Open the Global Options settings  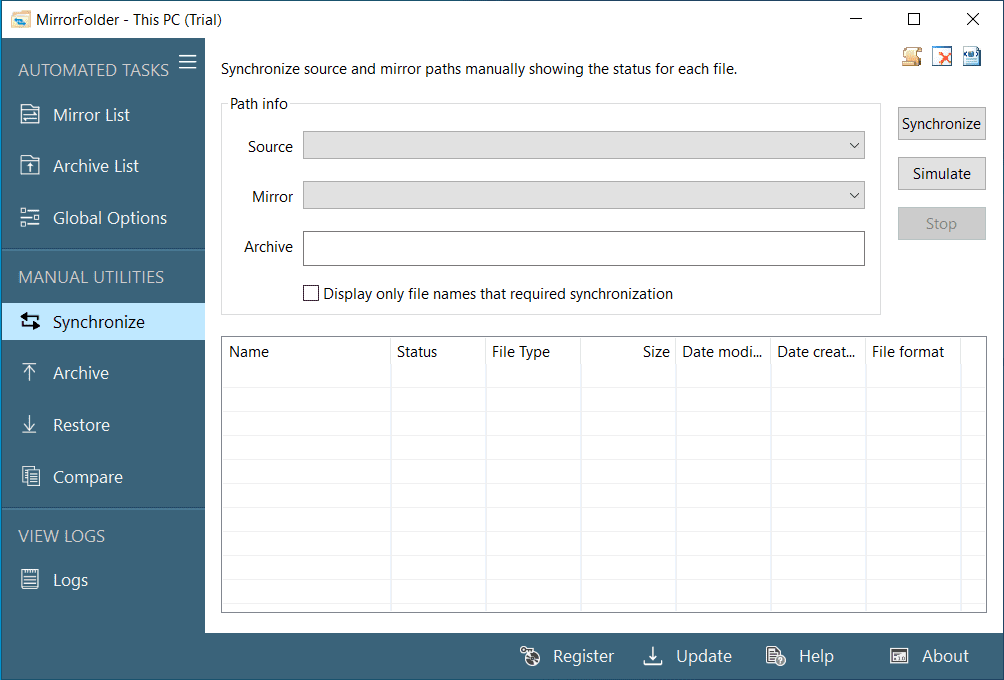point(103,218)
